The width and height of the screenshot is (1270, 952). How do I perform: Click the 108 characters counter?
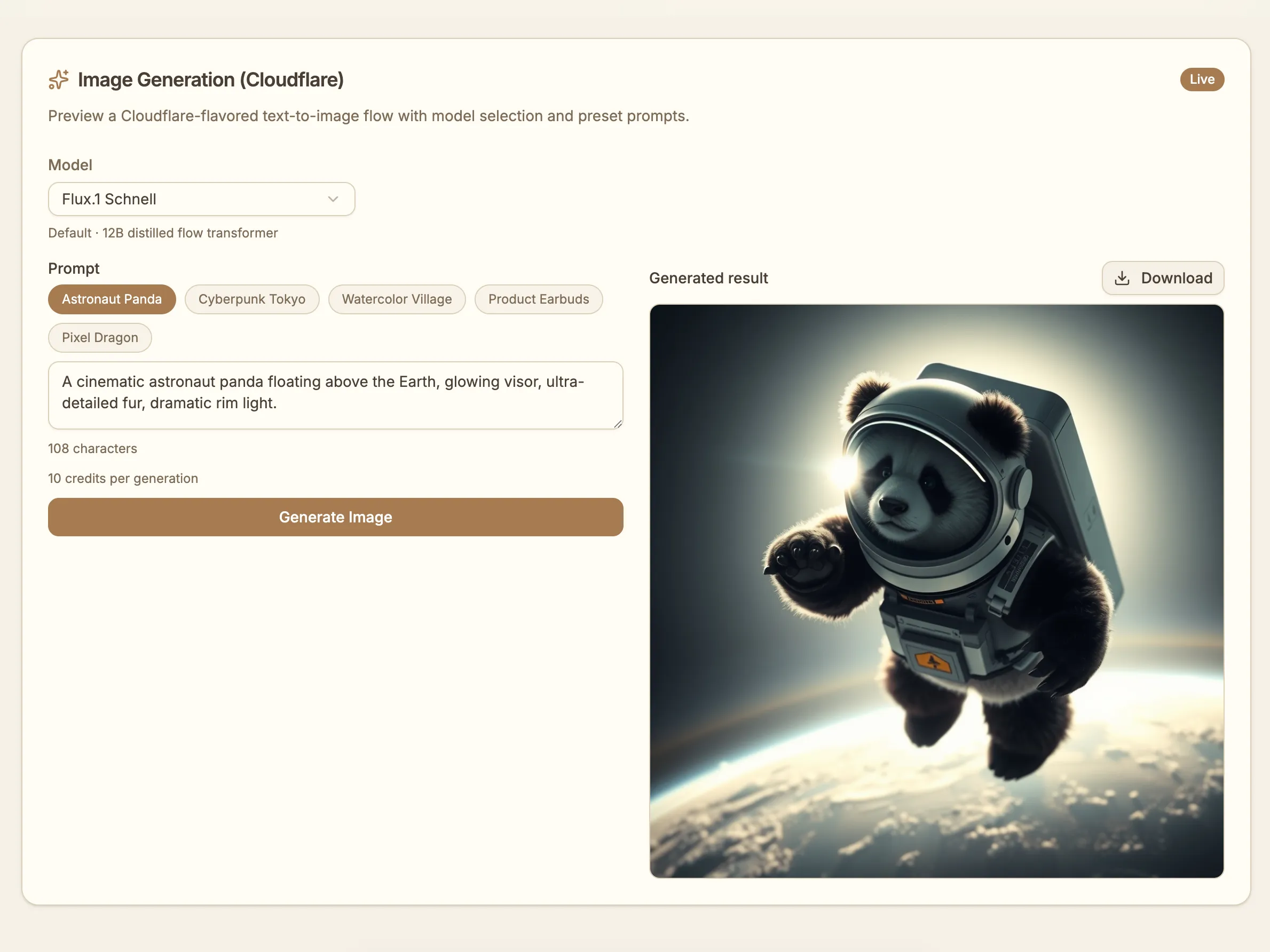[x=92, y=449]
